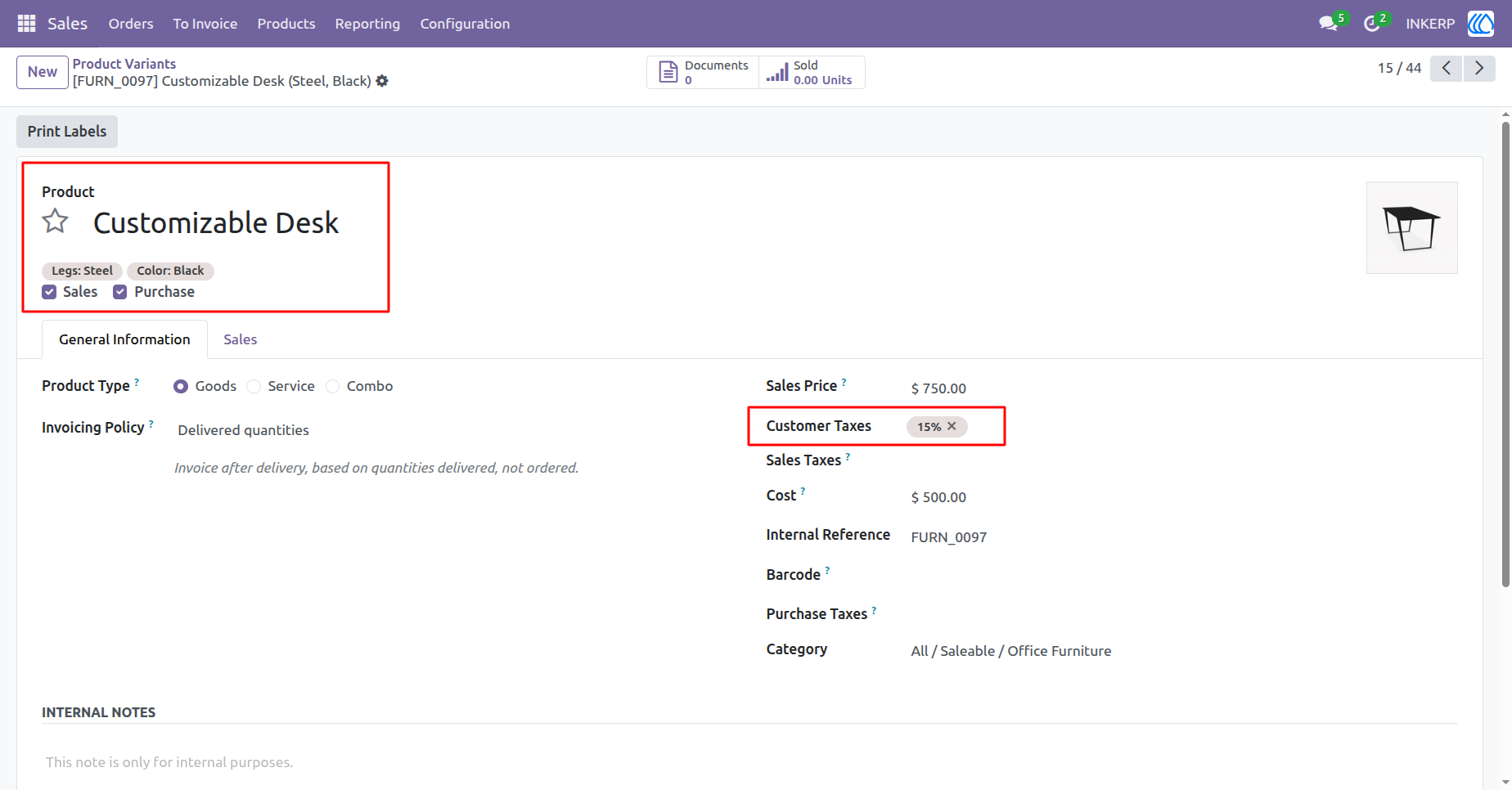Mark the product as favorite with the star
This screenshot has width=1512, height=790.
(x=56, y=222)
